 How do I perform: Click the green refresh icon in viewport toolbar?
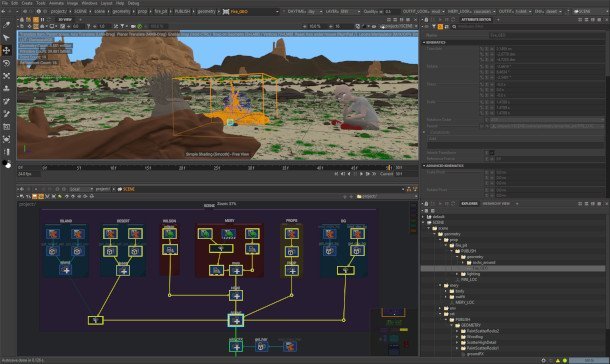[x=140, y=26]
